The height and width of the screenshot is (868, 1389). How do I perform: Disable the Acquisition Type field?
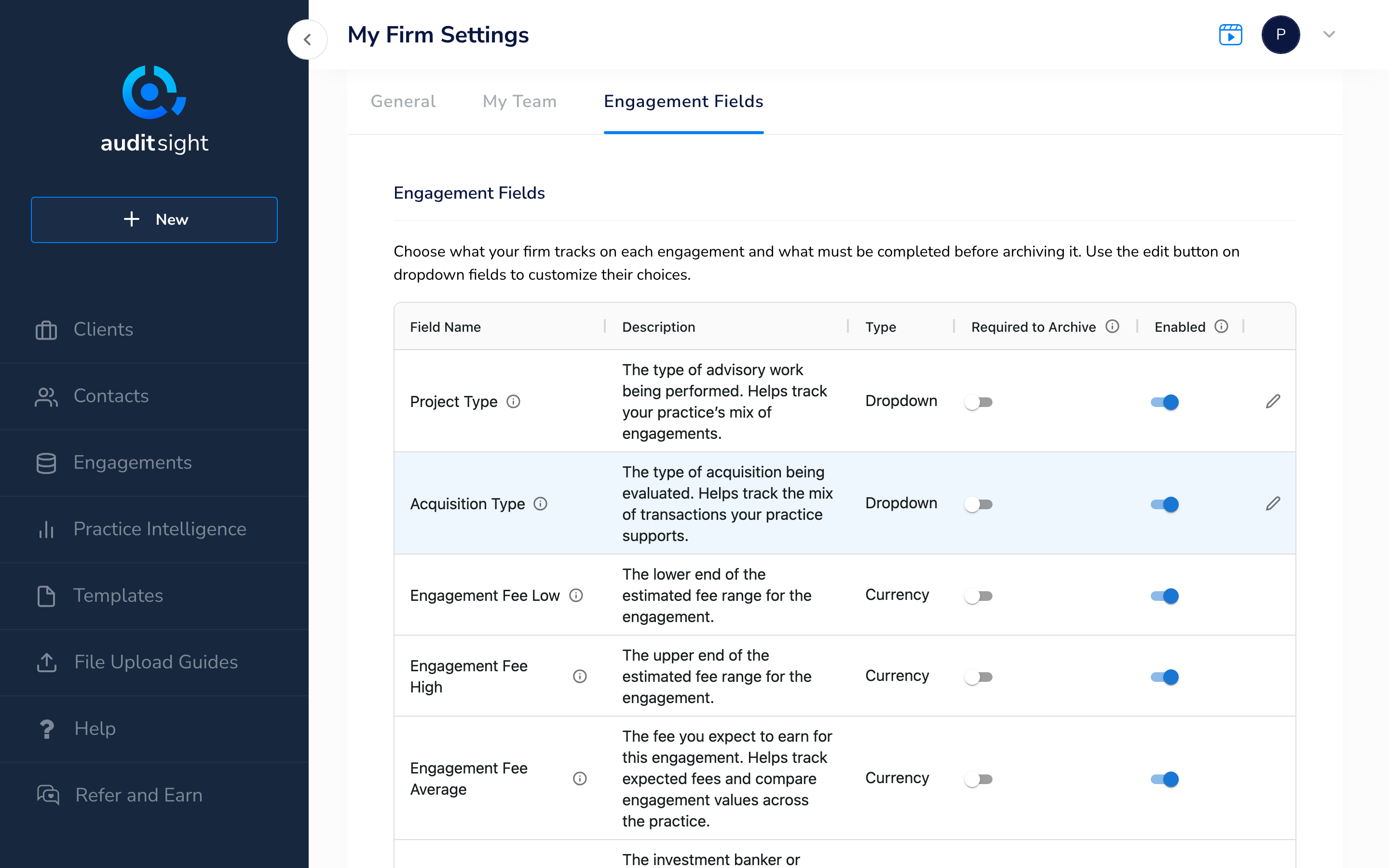coord(1165,504)
